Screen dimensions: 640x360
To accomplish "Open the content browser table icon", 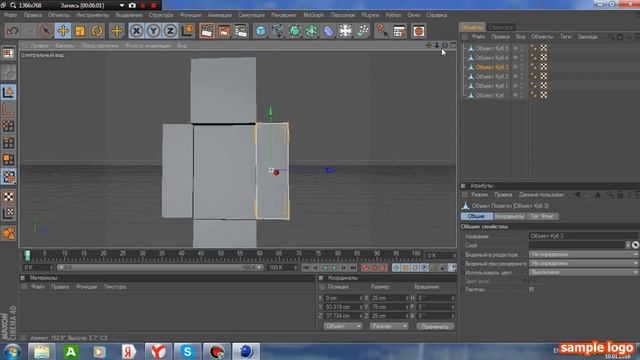I will [399, 31].
